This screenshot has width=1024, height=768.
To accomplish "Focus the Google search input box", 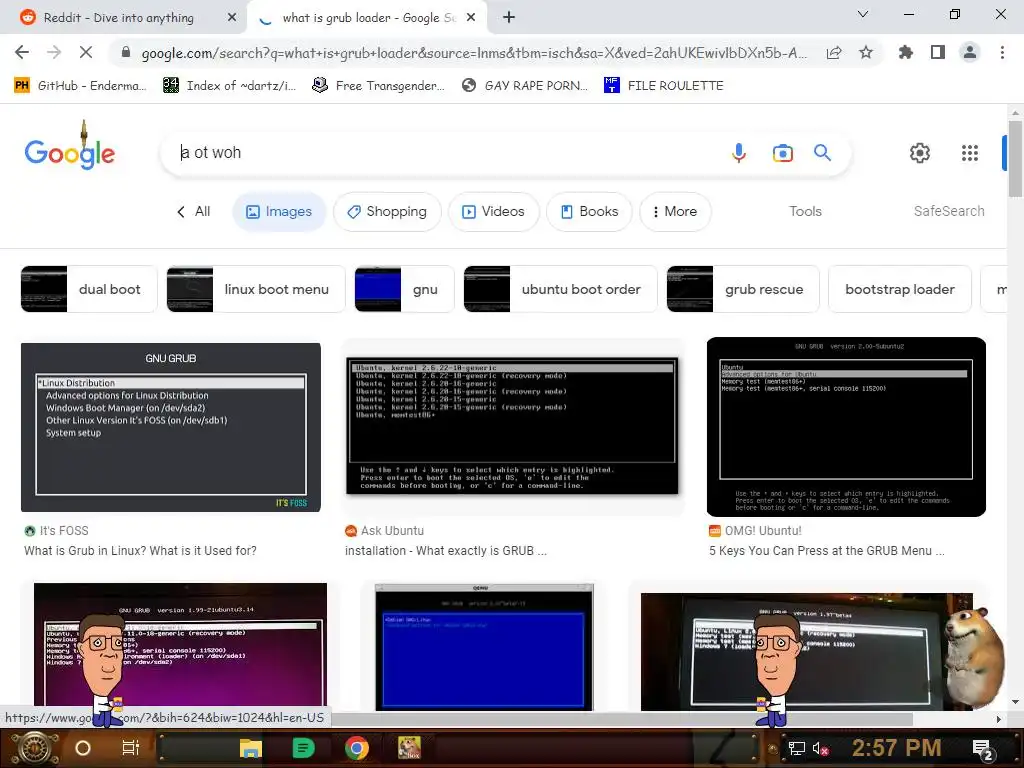I will coord(444,153).
